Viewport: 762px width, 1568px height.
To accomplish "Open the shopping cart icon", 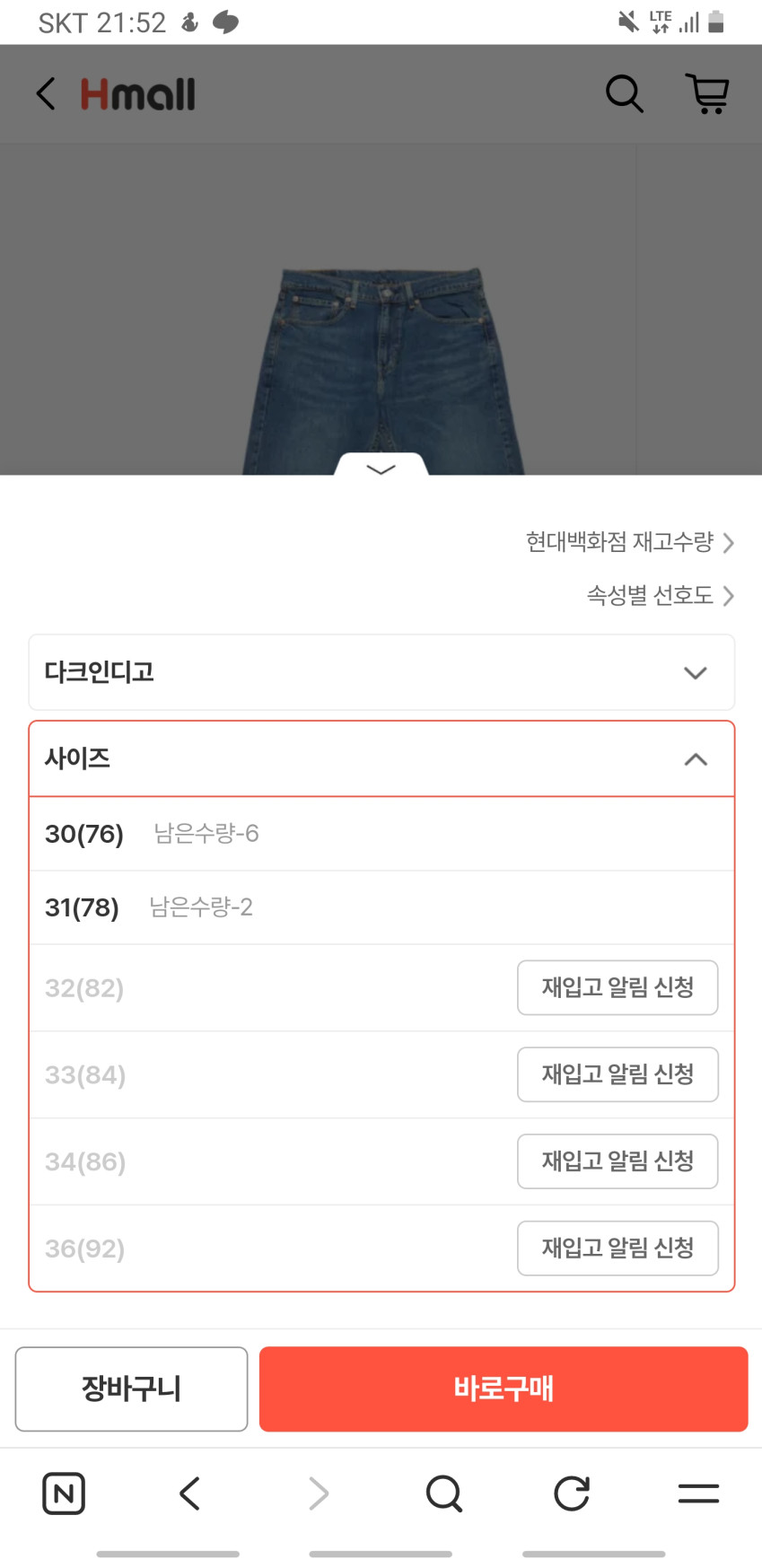I will pos(707,93).
